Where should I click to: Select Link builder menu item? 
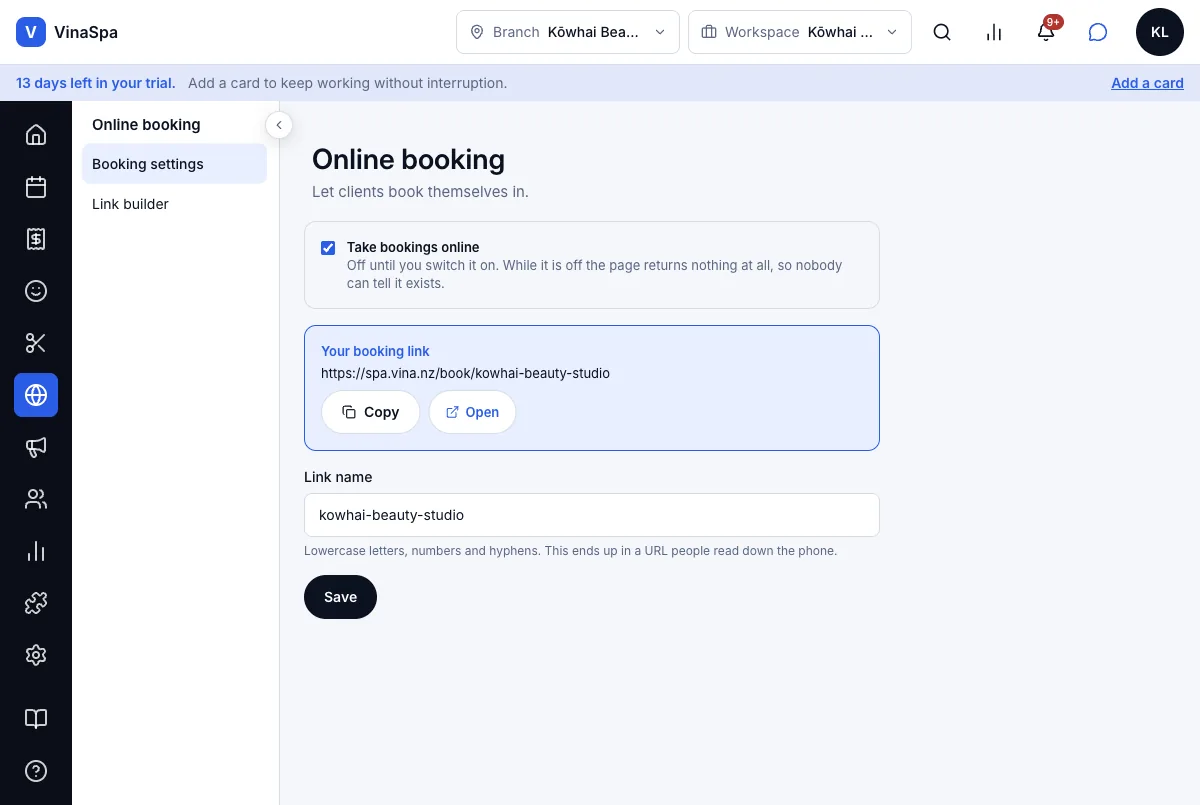coord(174,204)
